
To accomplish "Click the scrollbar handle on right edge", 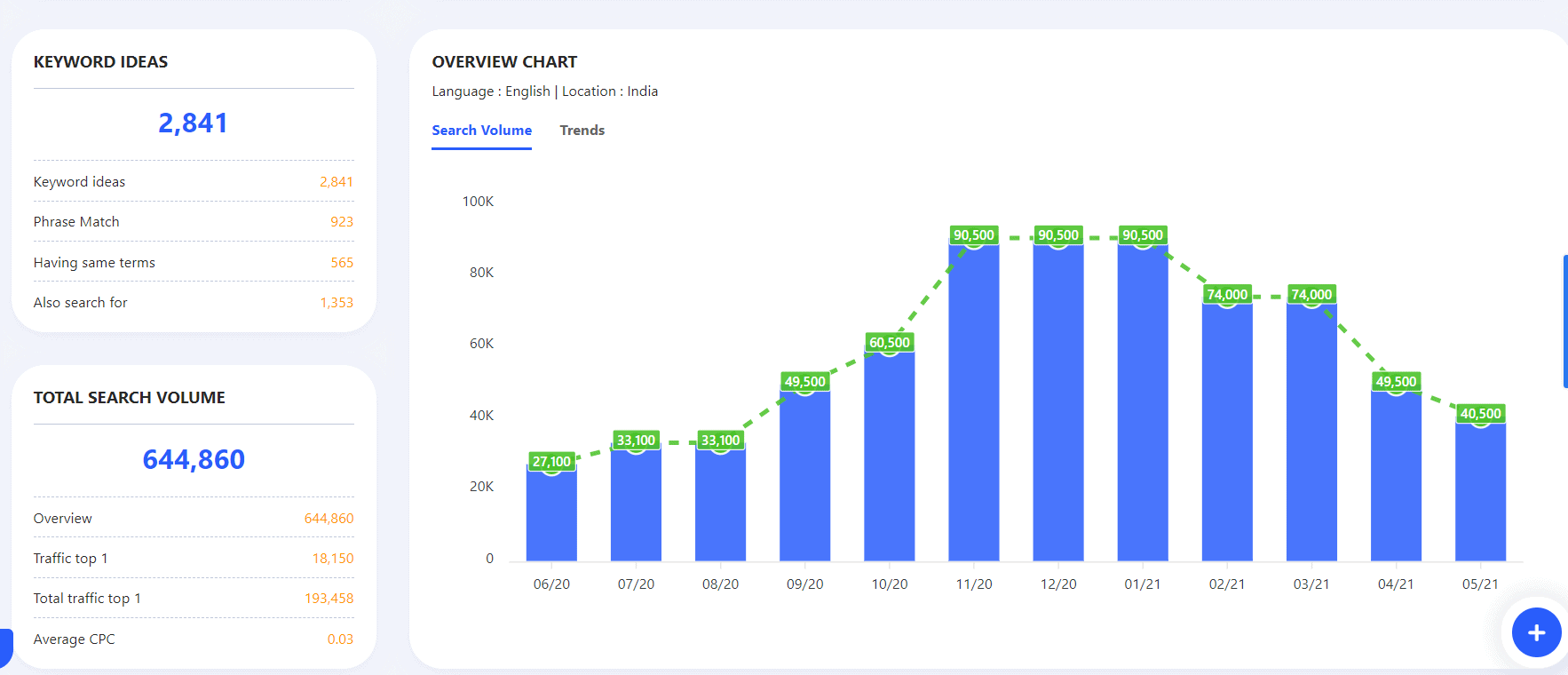I will 1564,322.
